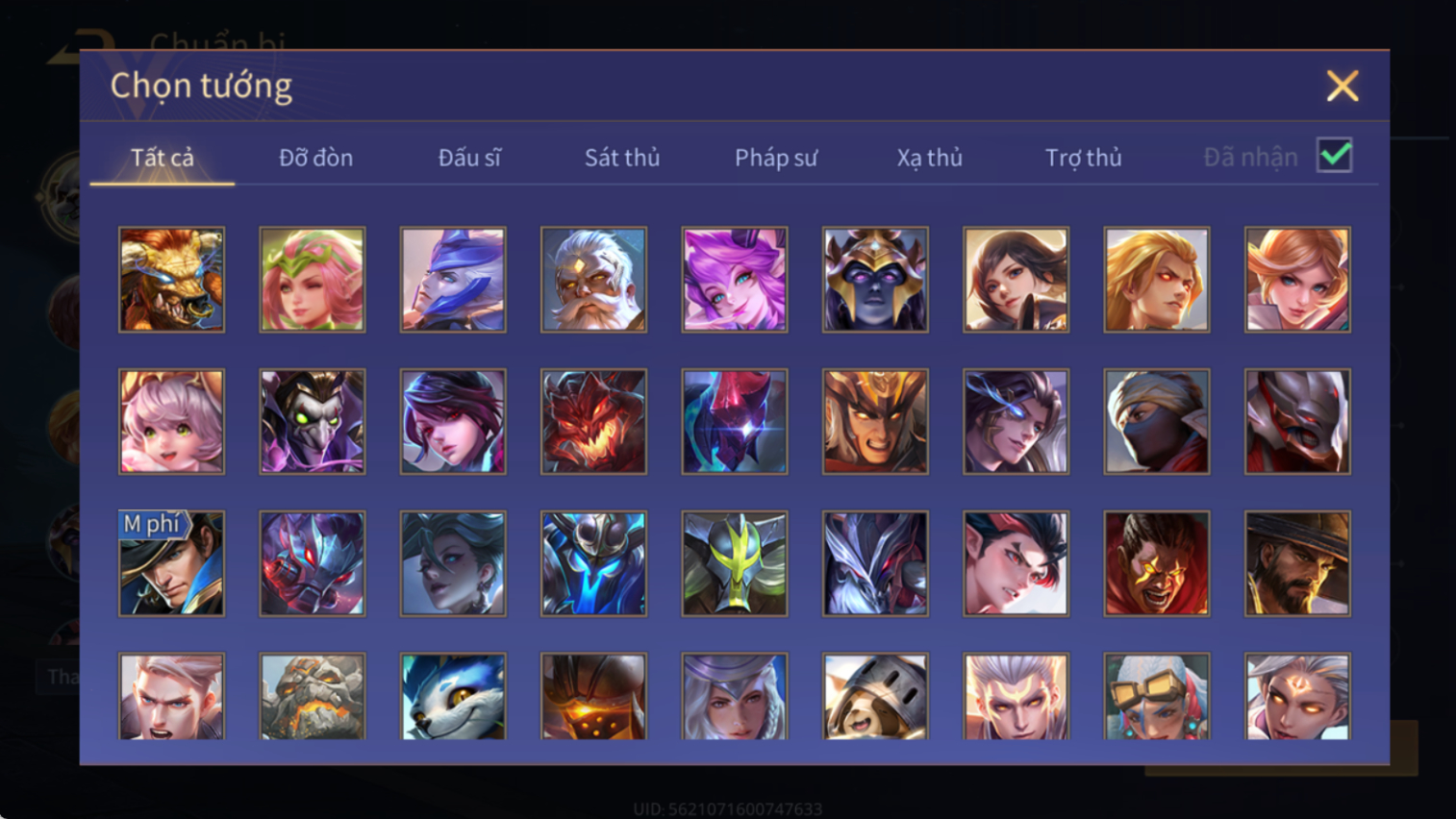
Task: Pick the hero tagged M phí
Action: click(171, 563)
